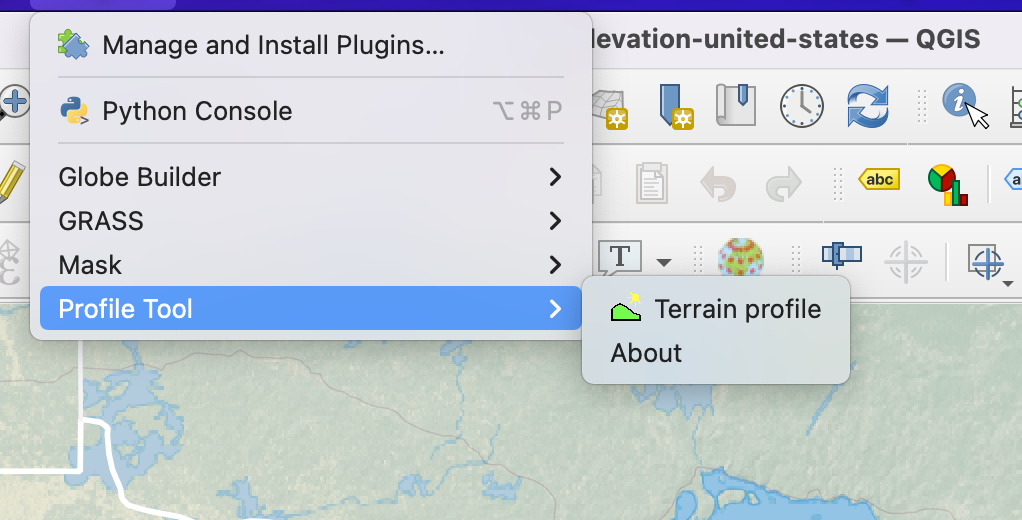Click the greyed-out crosshair icon
Viewport: 1022px width, 520px height.
[x=905, y=262]
